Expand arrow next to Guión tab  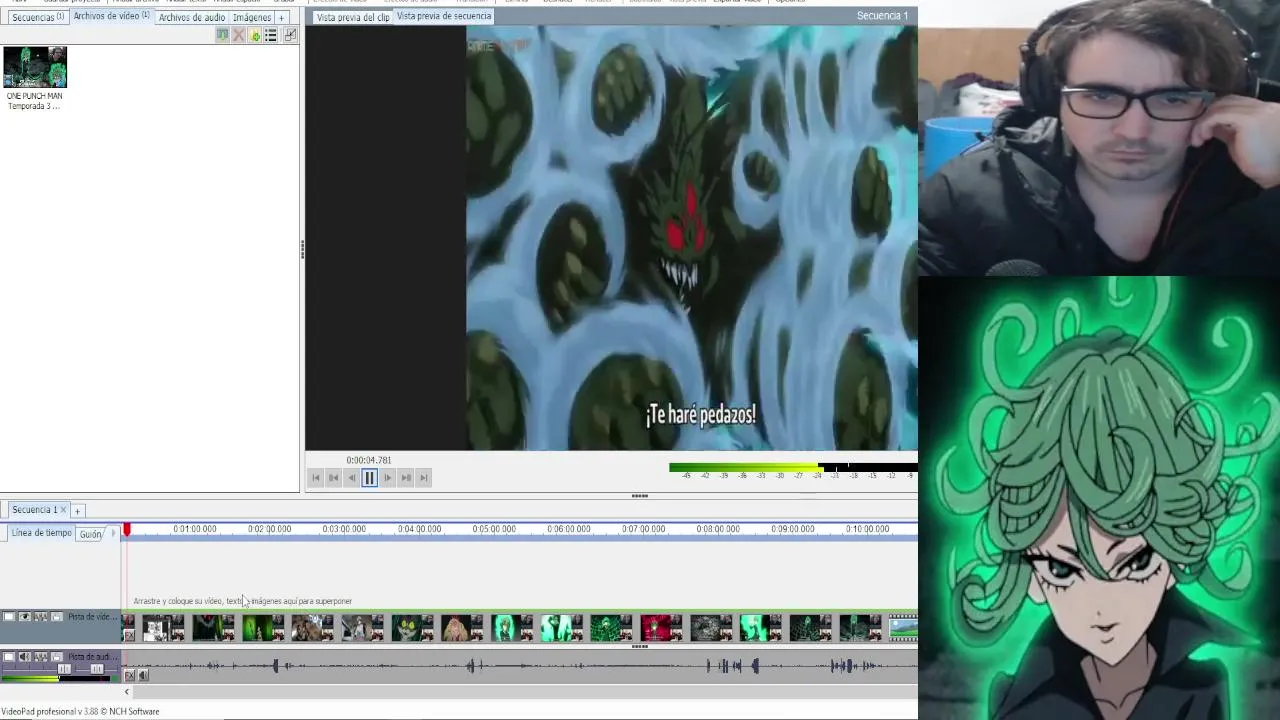(113, 533)
